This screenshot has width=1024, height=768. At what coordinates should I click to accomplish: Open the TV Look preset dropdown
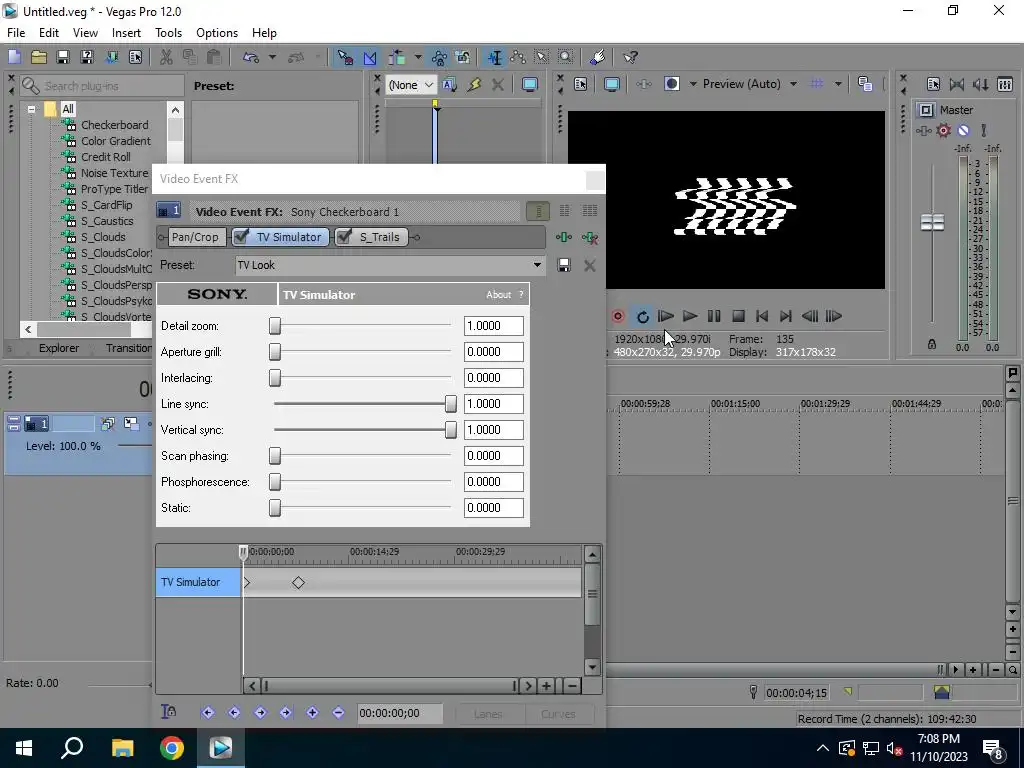pos(536,265)
